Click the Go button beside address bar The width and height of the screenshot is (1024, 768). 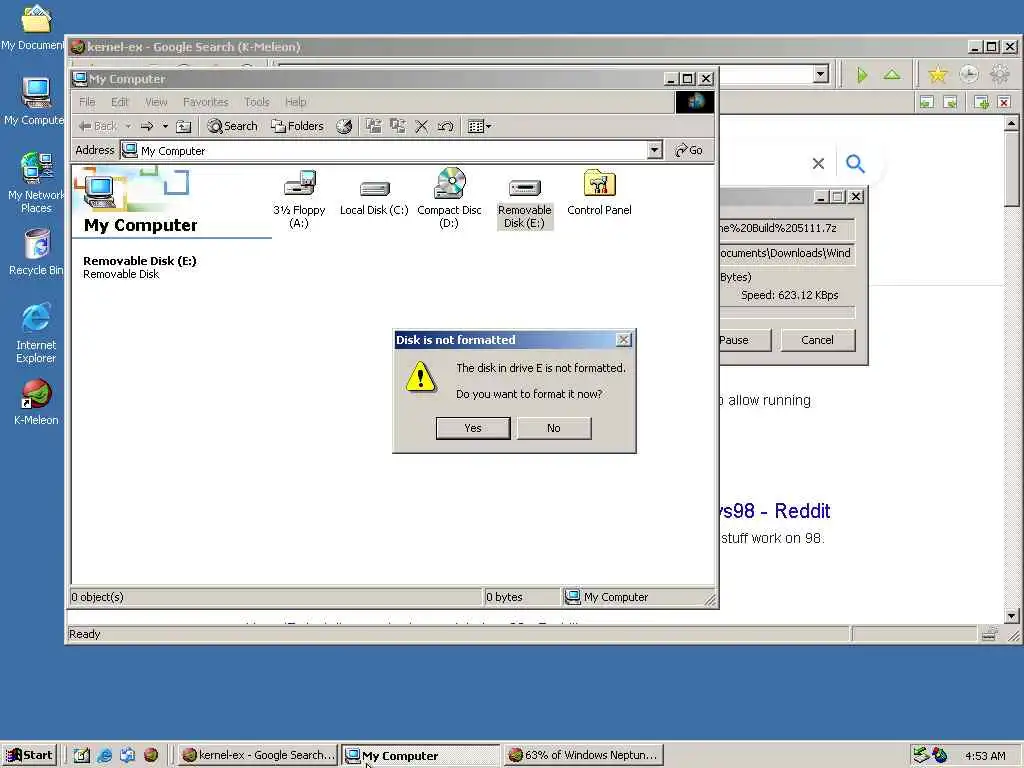pyautogui.click(x=688, y=150)
